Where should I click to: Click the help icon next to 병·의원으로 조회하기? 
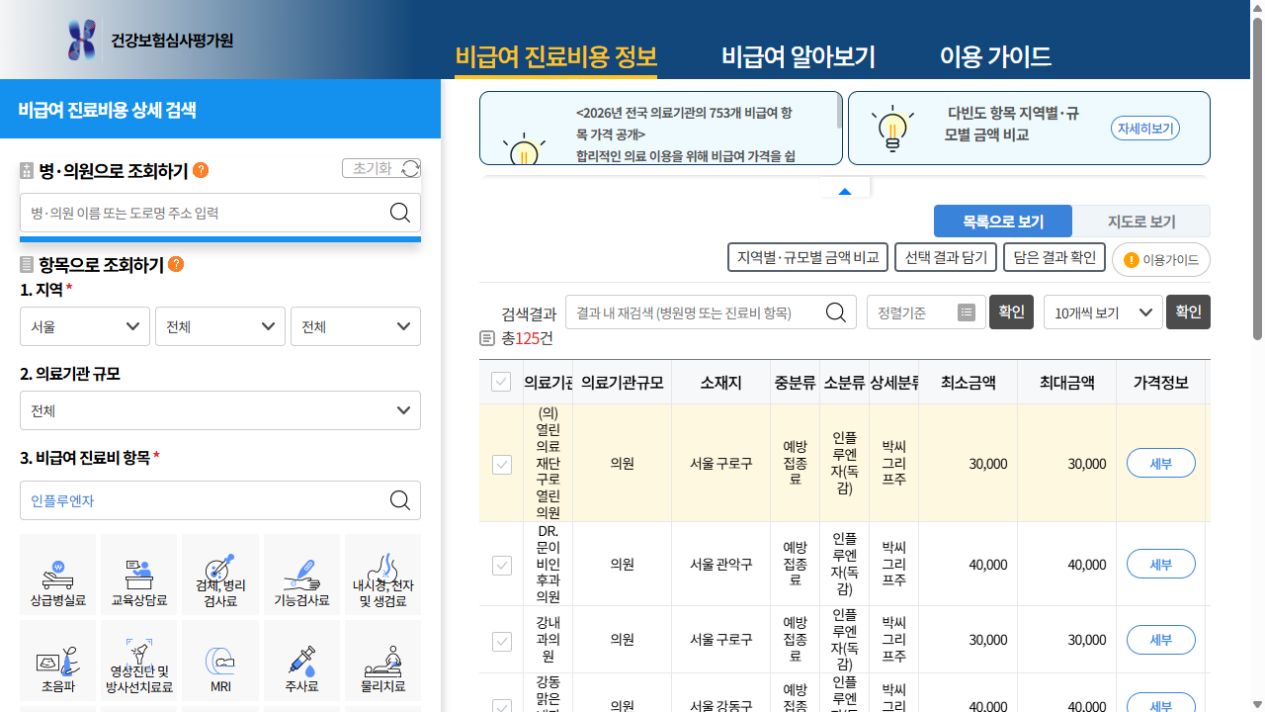201,170
